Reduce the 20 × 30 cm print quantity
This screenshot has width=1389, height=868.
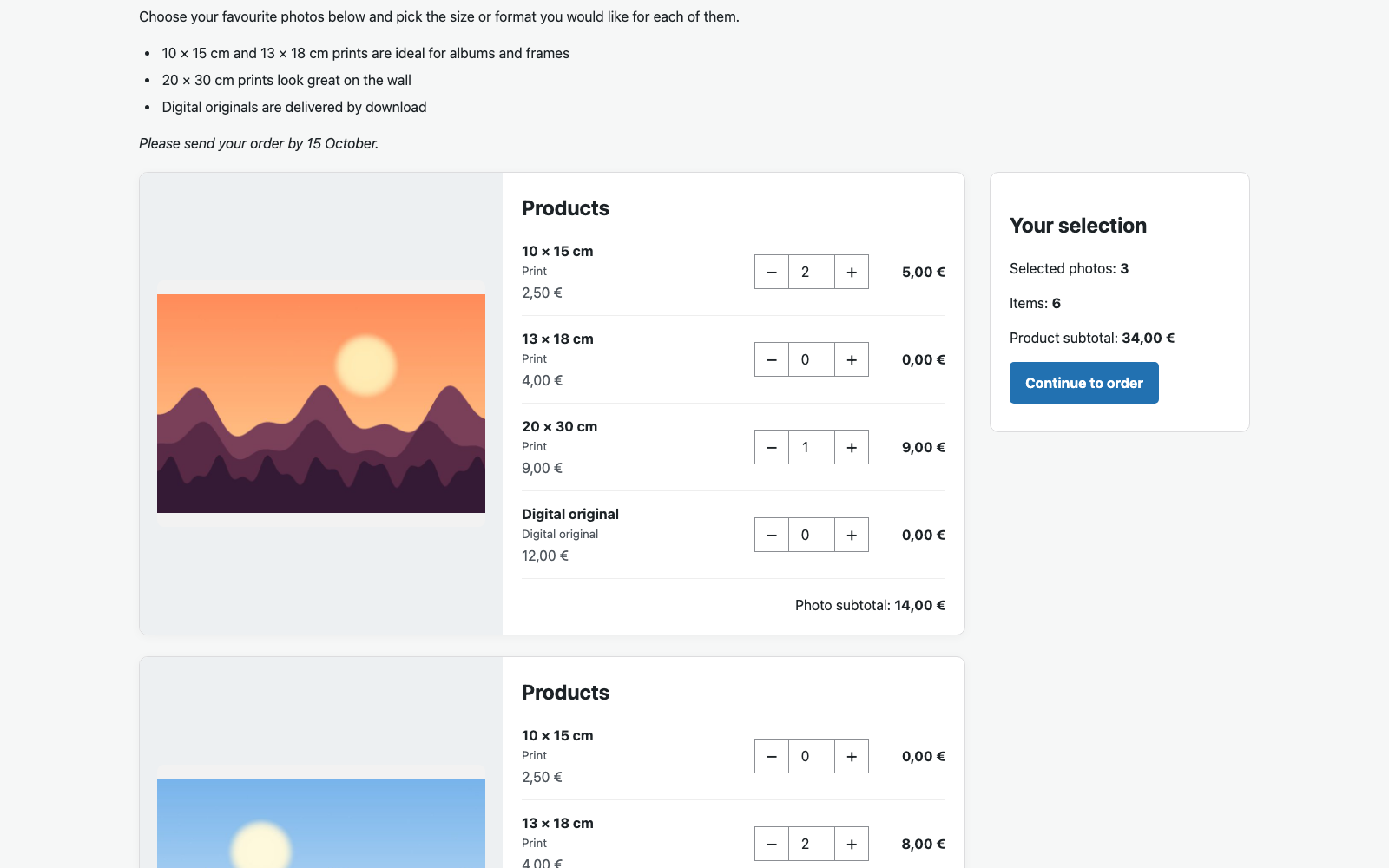coord(772,447)
